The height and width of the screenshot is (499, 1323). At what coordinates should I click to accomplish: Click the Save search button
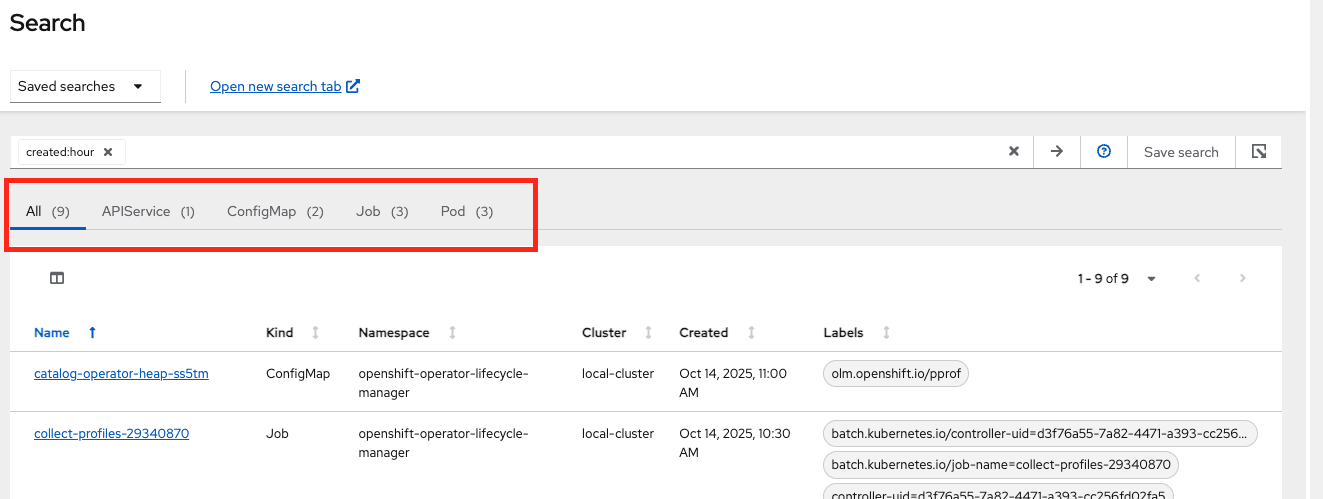pyautogui.click(x=1181, y=152)
